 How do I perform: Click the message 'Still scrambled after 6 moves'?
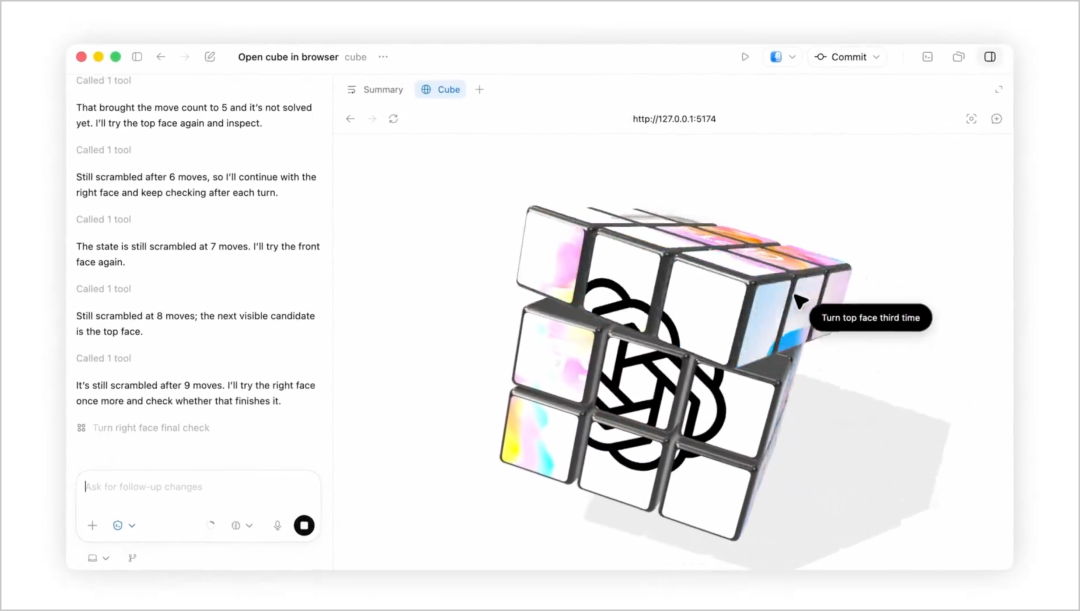click(x=196, y=185)
